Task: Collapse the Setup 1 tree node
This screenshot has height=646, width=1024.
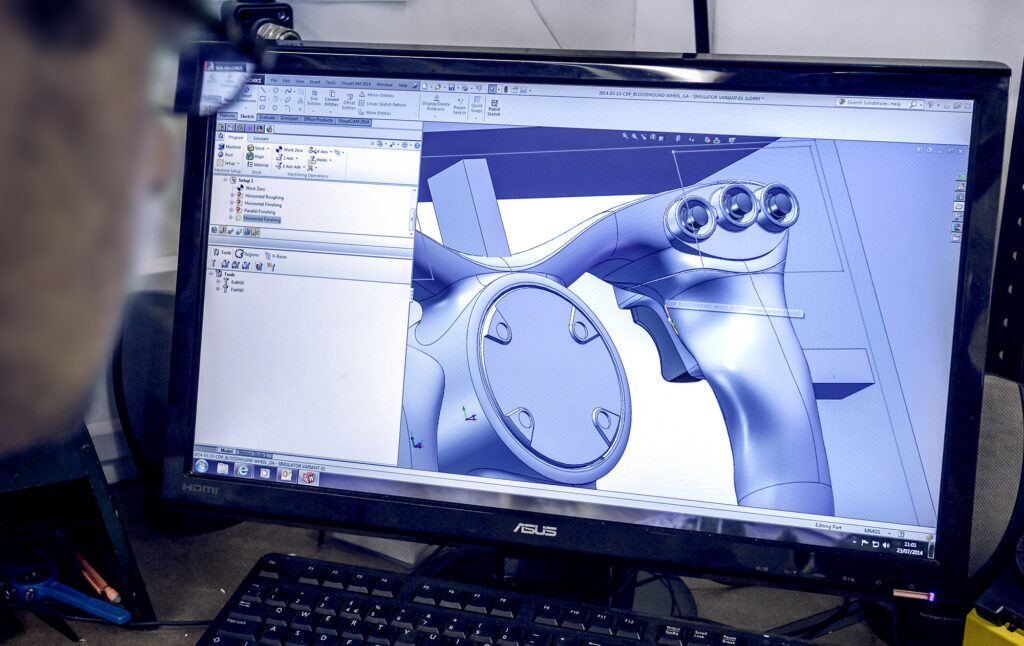Action: (x=224, y=179)
